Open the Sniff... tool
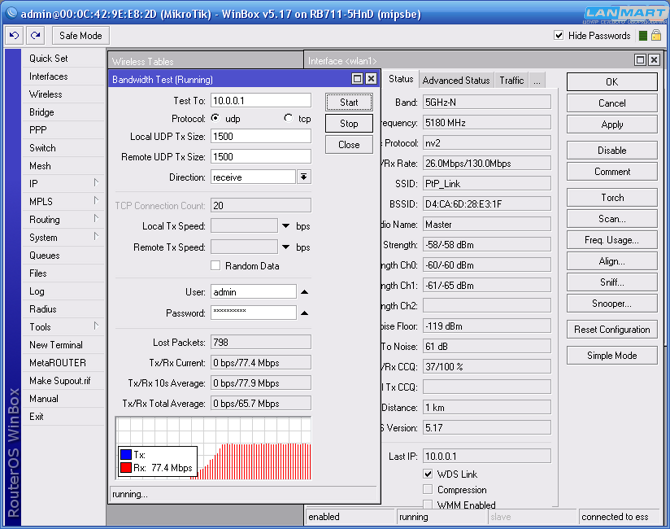 pyautogui.click(x=612, y=282)
